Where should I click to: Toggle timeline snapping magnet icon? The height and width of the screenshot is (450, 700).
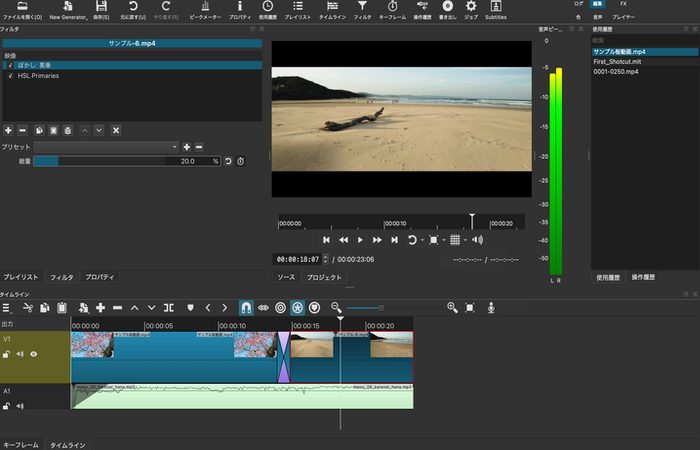pos(247,307)
